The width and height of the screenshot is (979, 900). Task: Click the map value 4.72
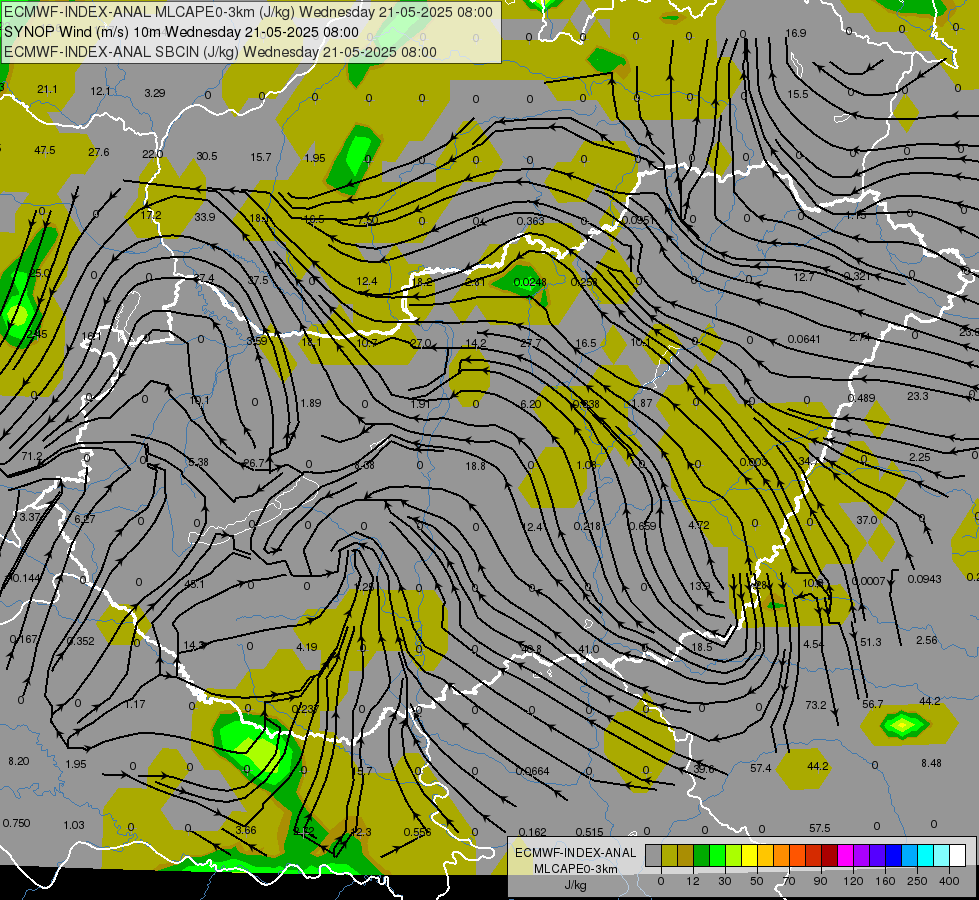click(699, 525)
